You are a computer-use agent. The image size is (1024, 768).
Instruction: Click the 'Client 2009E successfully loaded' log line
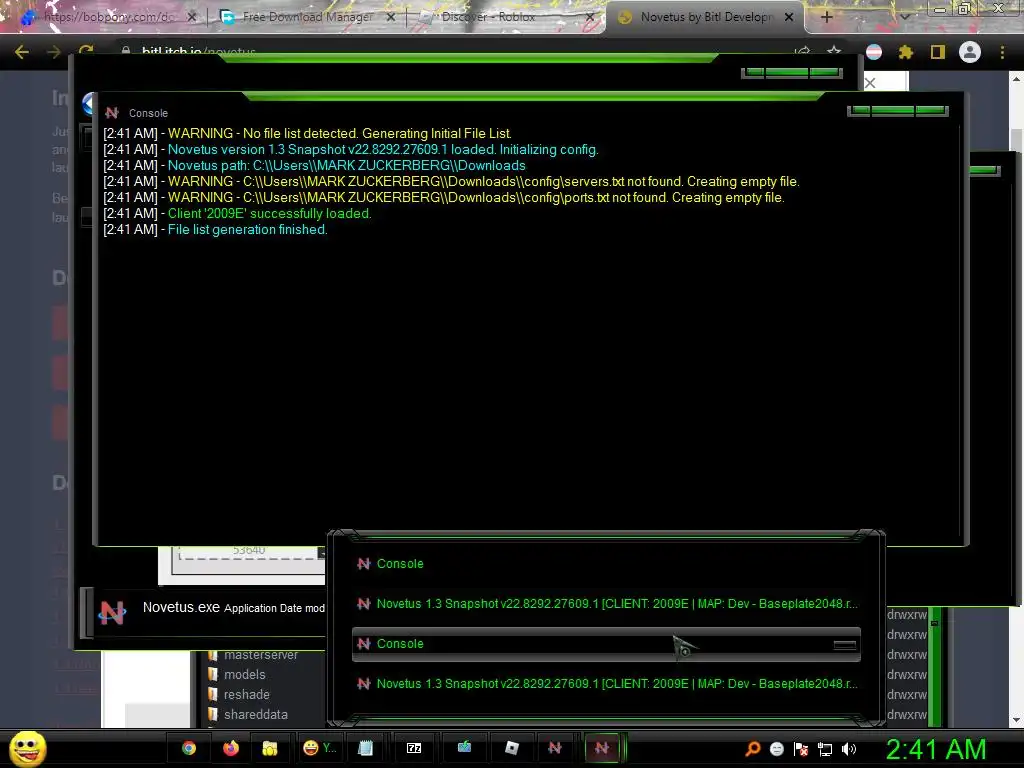237,214
